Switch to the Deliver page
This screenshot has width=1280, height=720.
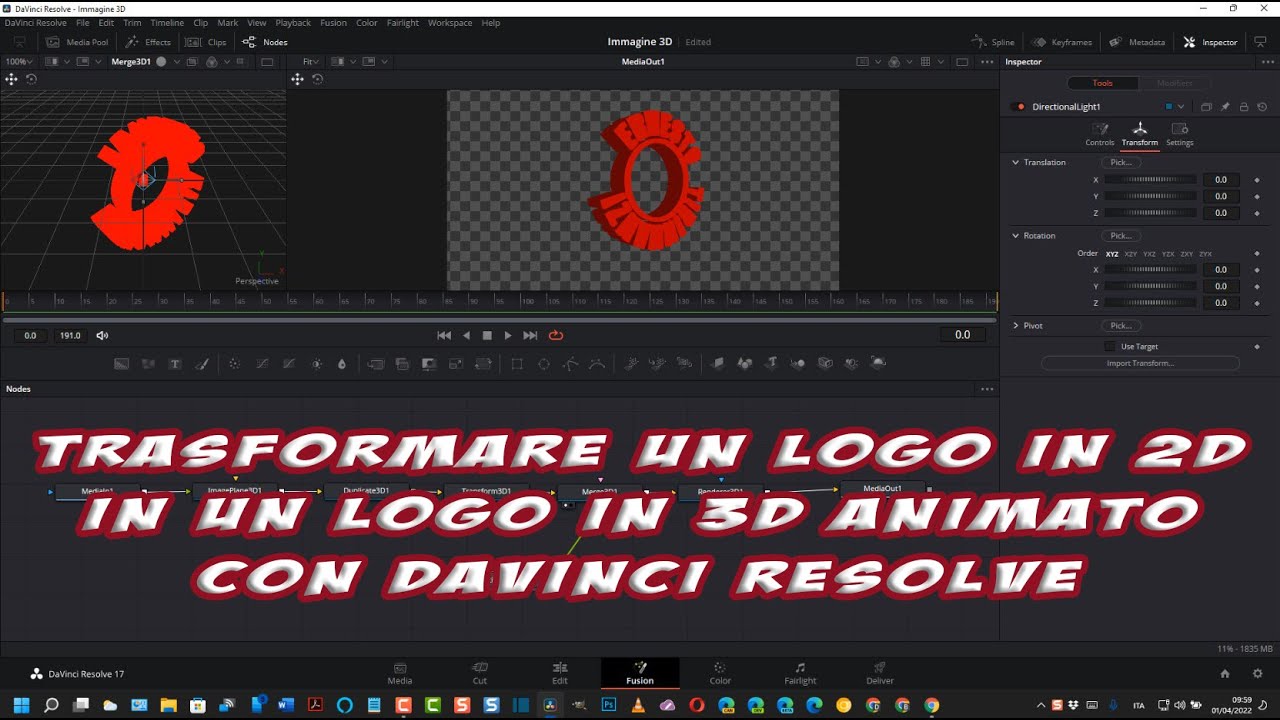tap(880, 674)
